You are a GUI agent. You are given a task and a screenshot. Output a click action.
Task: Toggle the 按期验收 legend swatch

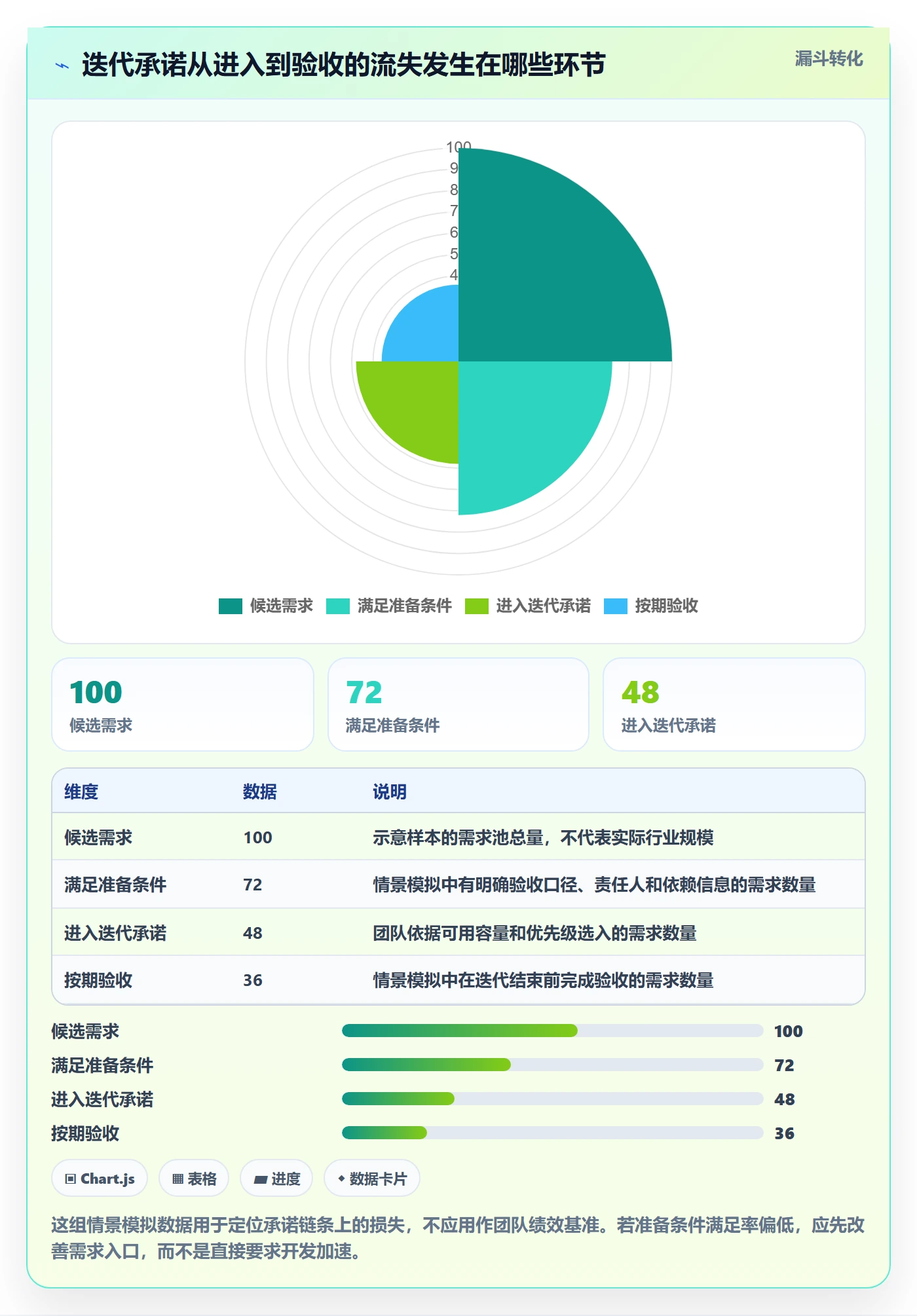(x=616, y=606)
